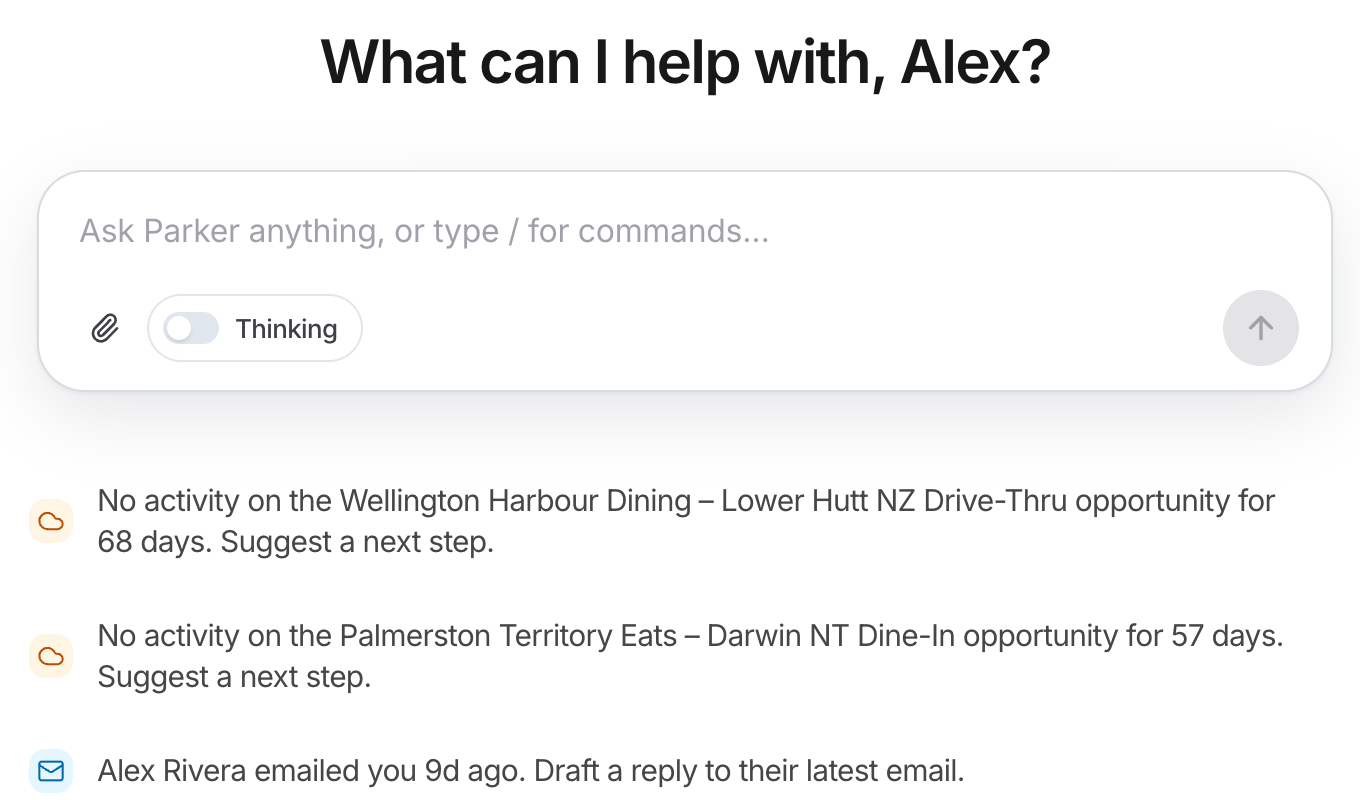The height and width of the screenshot is (800, 1360).
Task: Click the cloud icon beside Wellington Harbour Dining suggestion
Action: 51,521
